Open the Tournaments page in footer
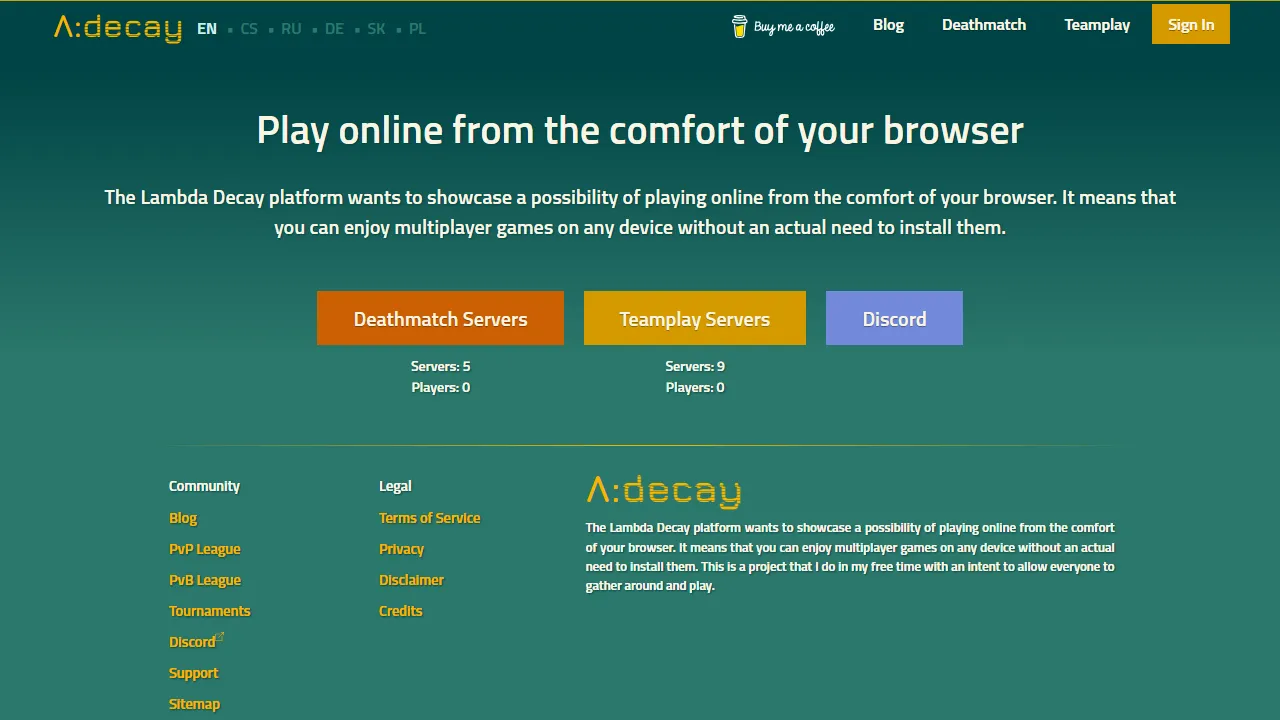 pos(210,610)
